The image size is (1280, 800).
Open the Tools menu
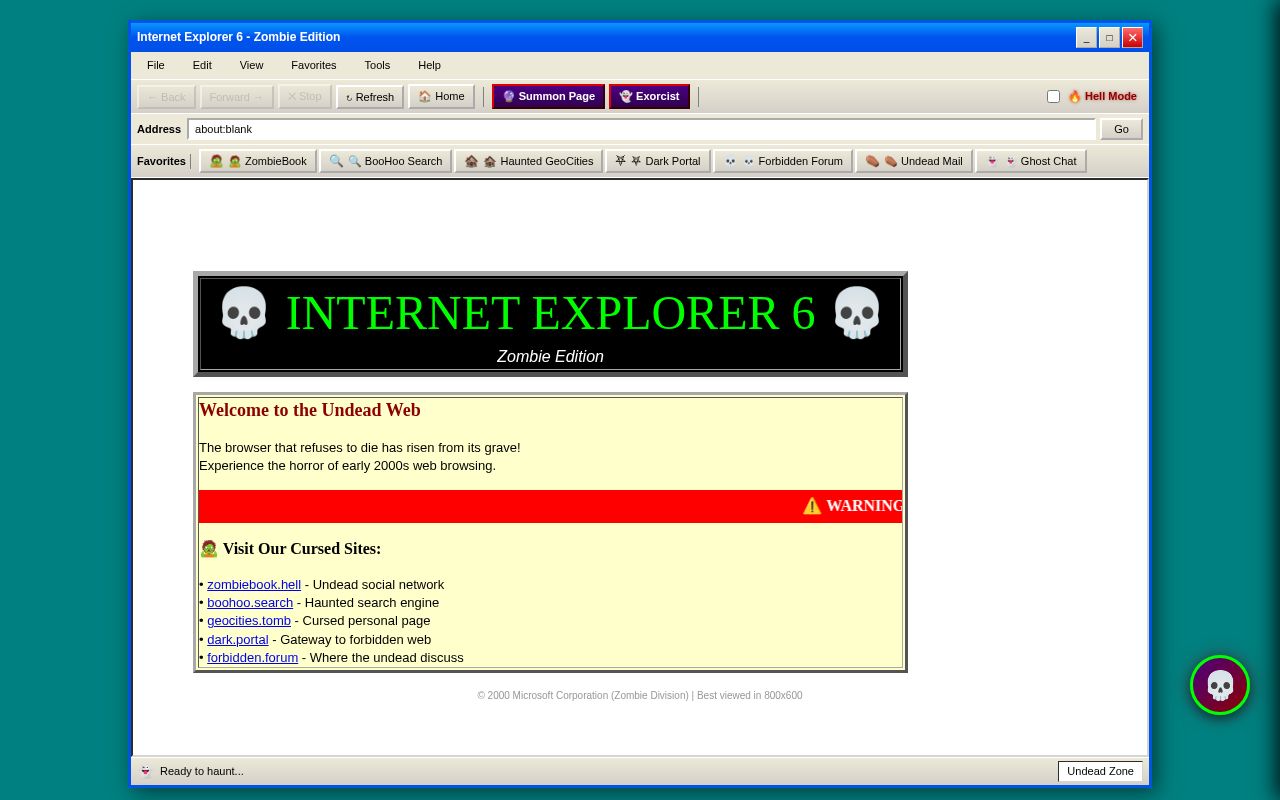[377, 65]
